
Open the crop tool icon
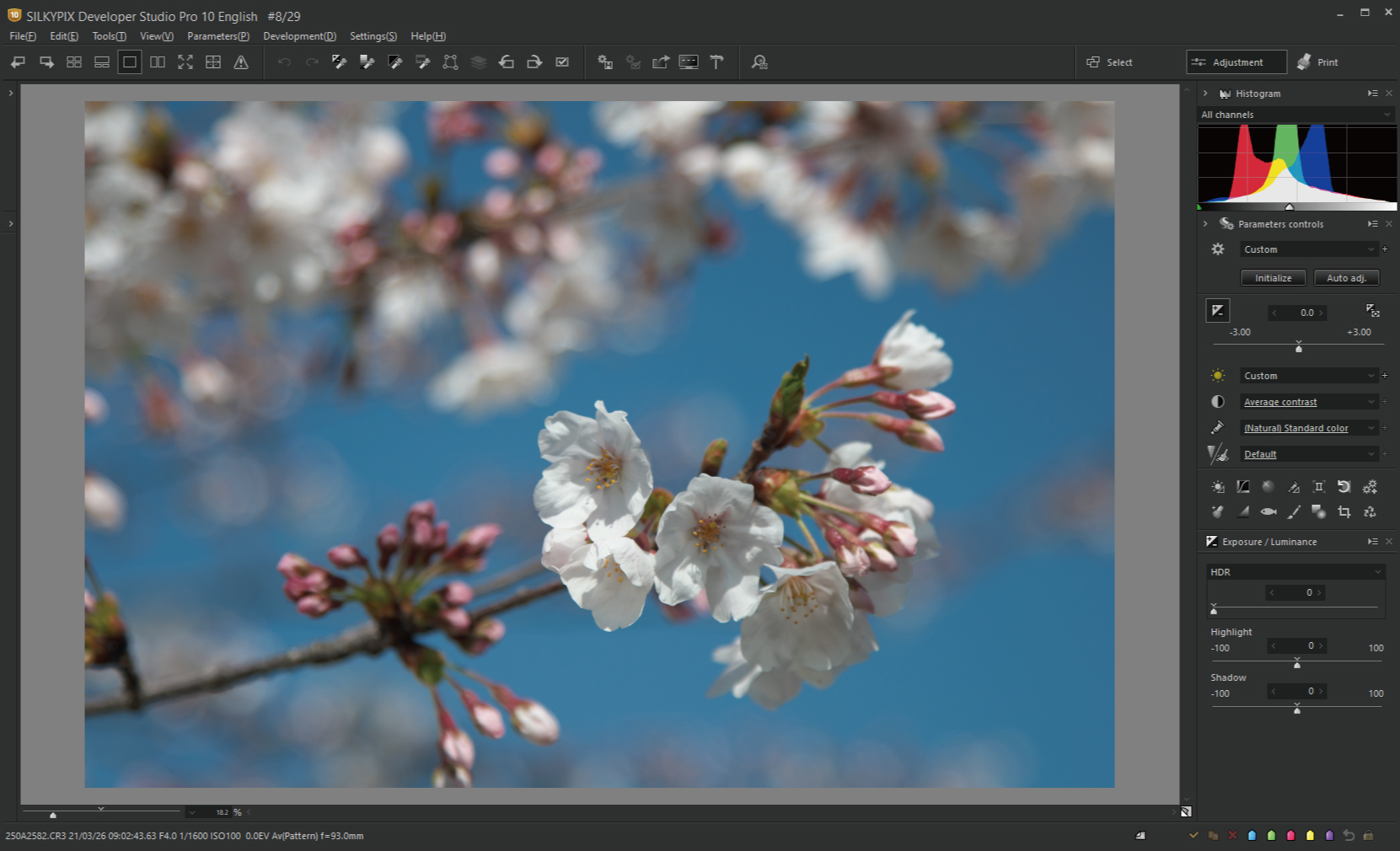coord(1344,512)
